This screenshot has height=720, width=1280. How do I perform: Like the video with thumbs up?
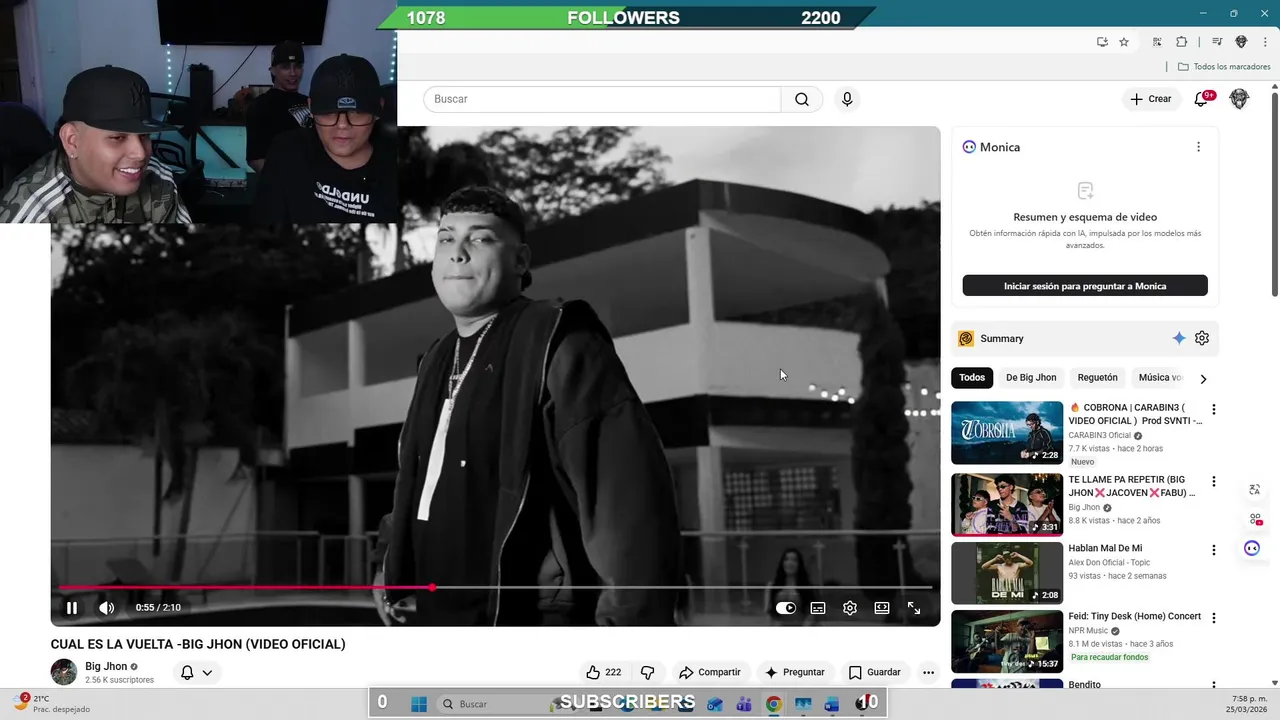(603, 672)
